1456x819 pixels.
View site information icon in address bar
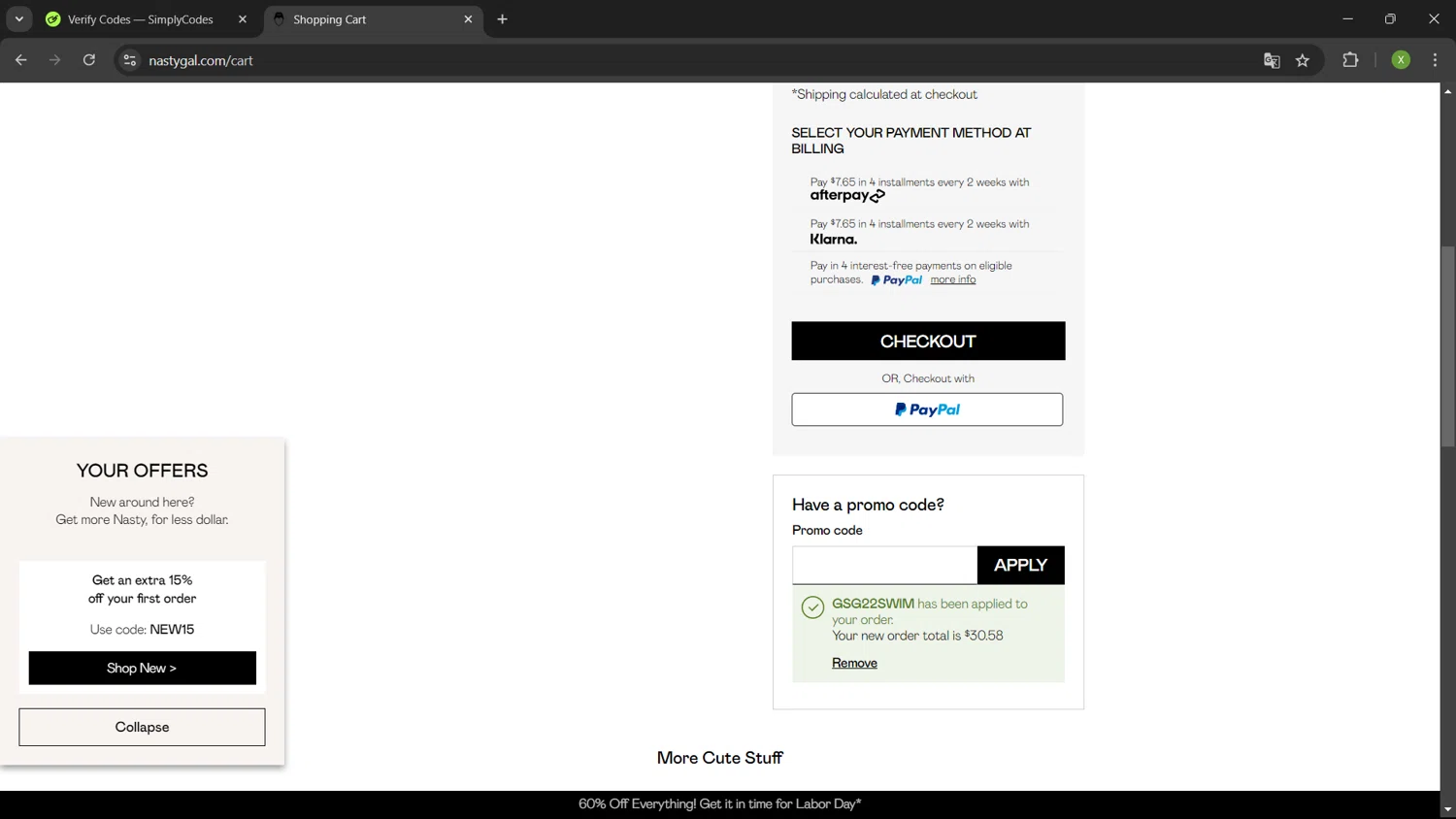(129, 60)
